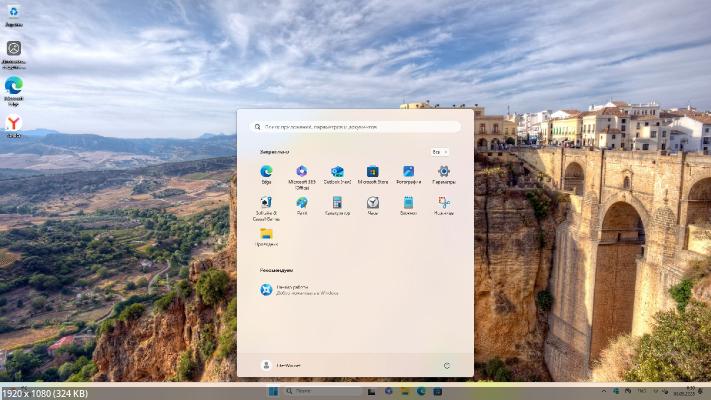711x400 pixels.
Task: Expand the All apps list button
Action: [x=439, y=152]
